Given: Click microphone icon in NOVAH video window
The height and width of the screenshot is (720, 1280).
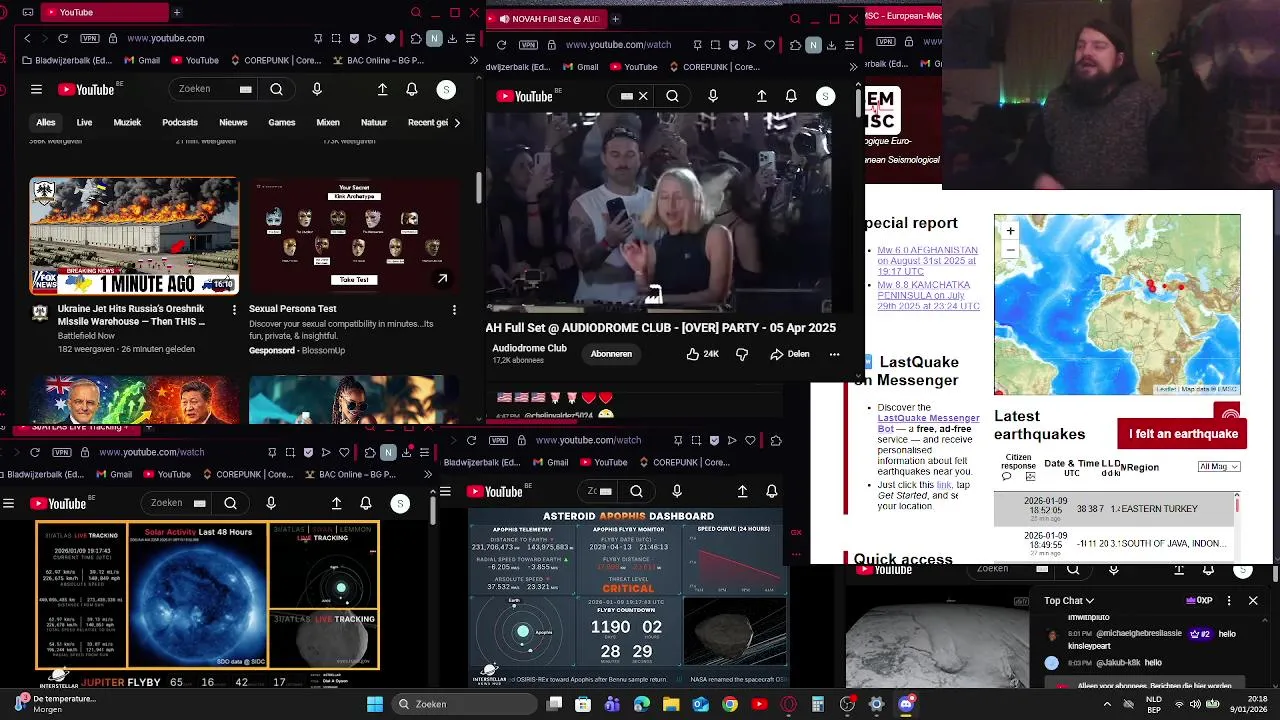Looking at the screenshot, I should (x=713, y=96).
